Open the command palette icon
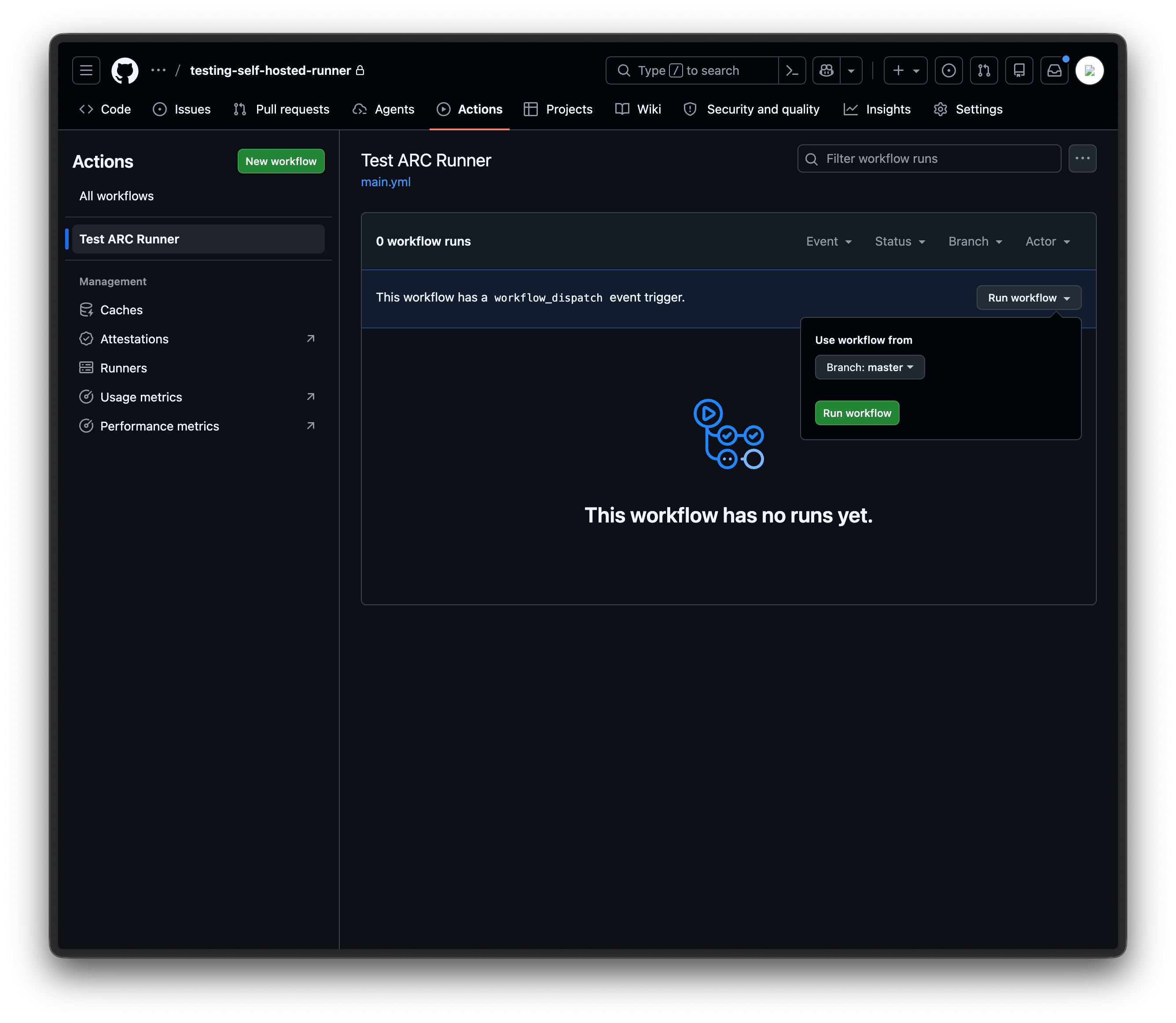This screenshot has height=1023, width=1176. [x=792, y=70]
